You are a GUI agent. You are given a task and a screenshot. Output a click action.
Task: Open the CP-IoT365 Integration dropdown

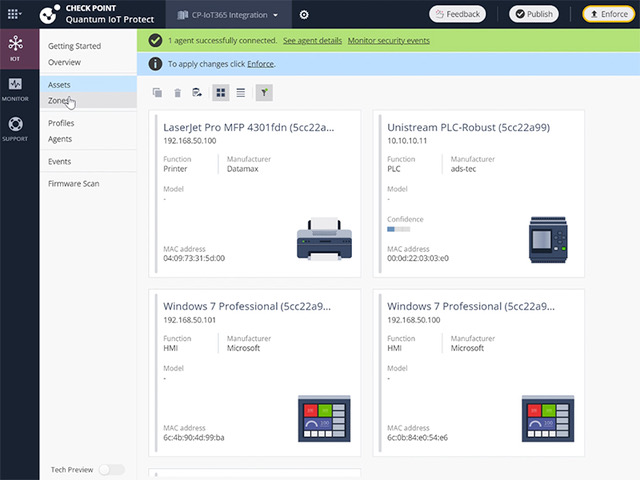228,15
